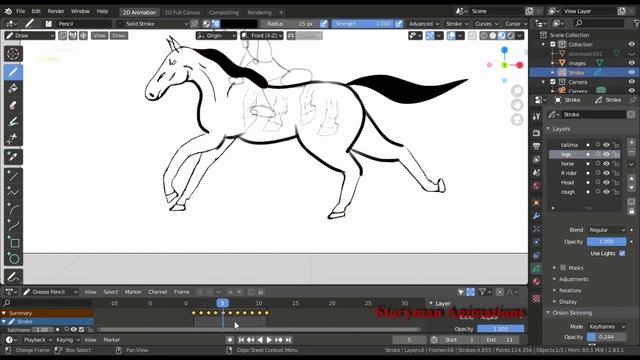Toggle Images visibility in outliner
Viewport: 640px width, 360px height.
[631, 63]
